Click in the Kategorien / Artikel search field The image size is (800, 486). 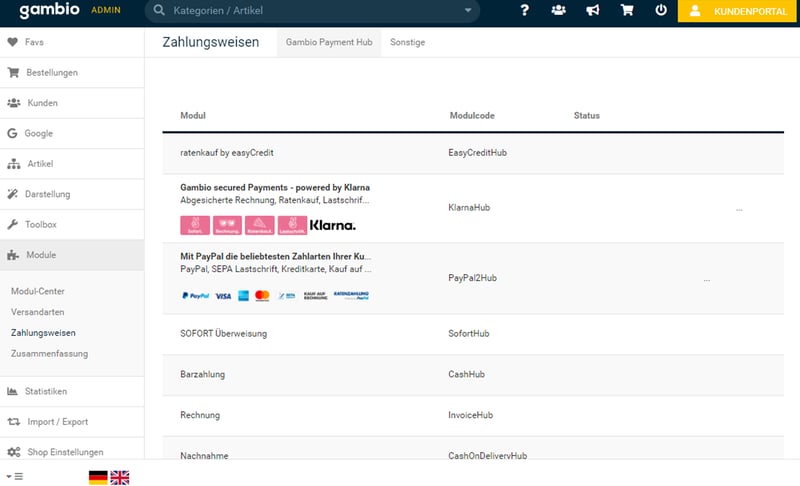(x=310, y=11)
